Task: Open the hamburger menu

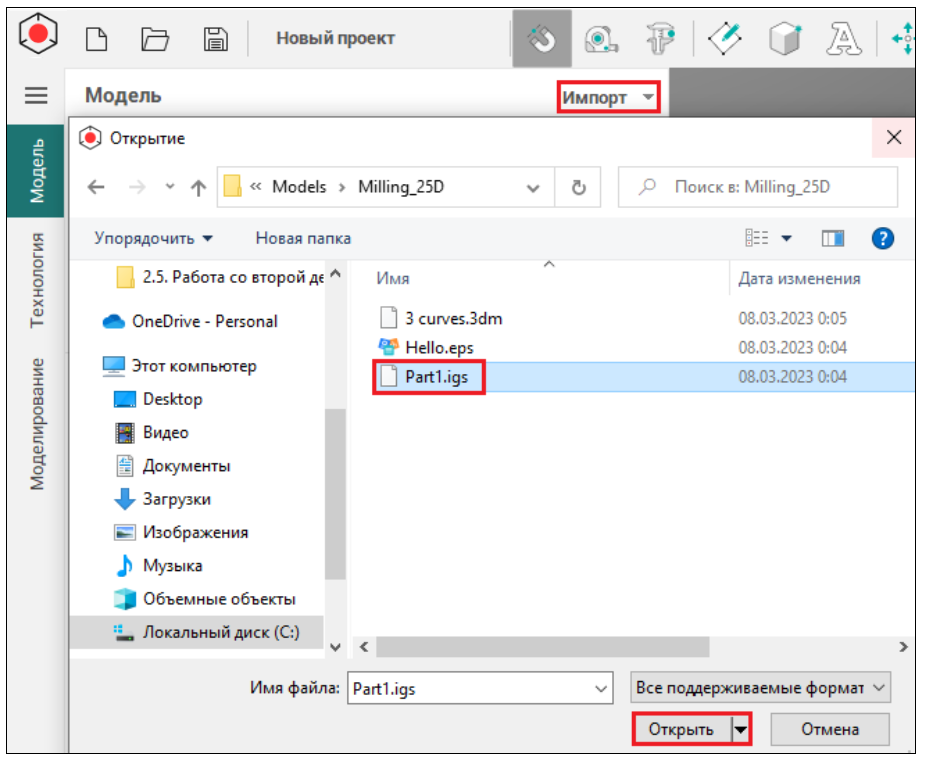Action: click(36, 96)
